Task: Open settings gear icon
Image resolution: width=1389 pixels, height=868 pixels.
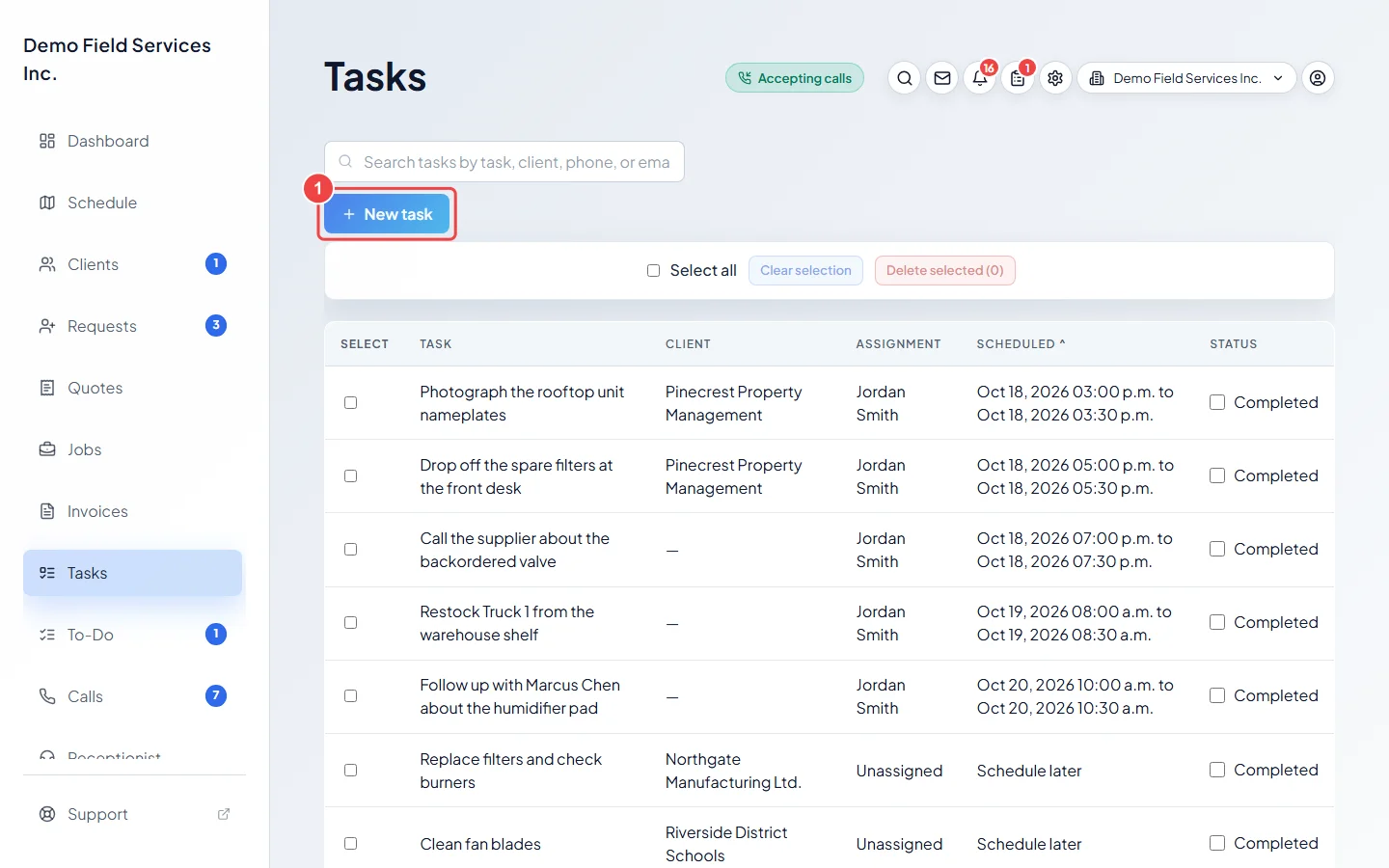Action: pyautogui.click(x=1055, y=78)
